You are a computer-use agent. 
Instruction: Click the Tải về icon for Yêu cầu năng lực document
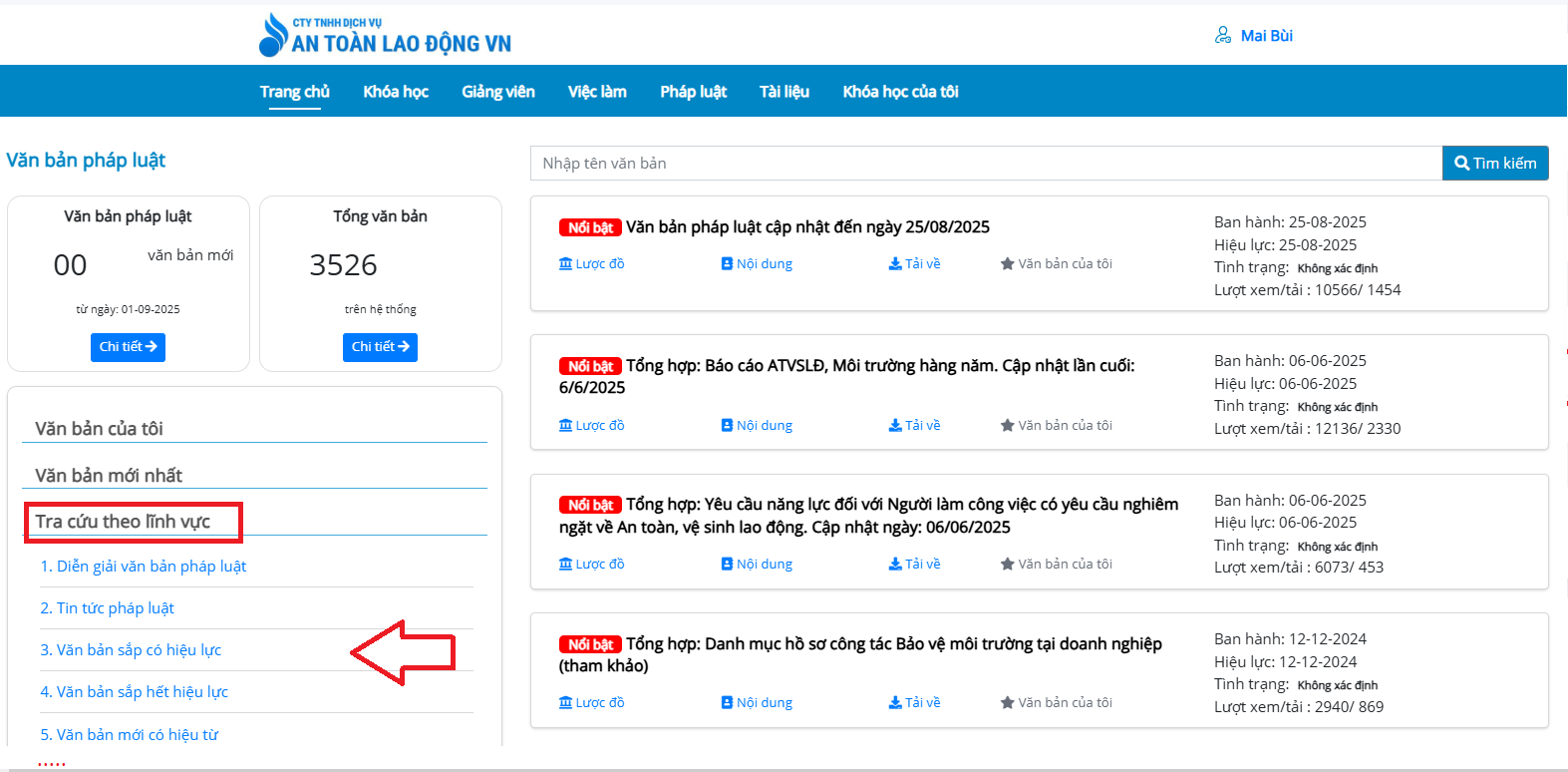point(895,565)
